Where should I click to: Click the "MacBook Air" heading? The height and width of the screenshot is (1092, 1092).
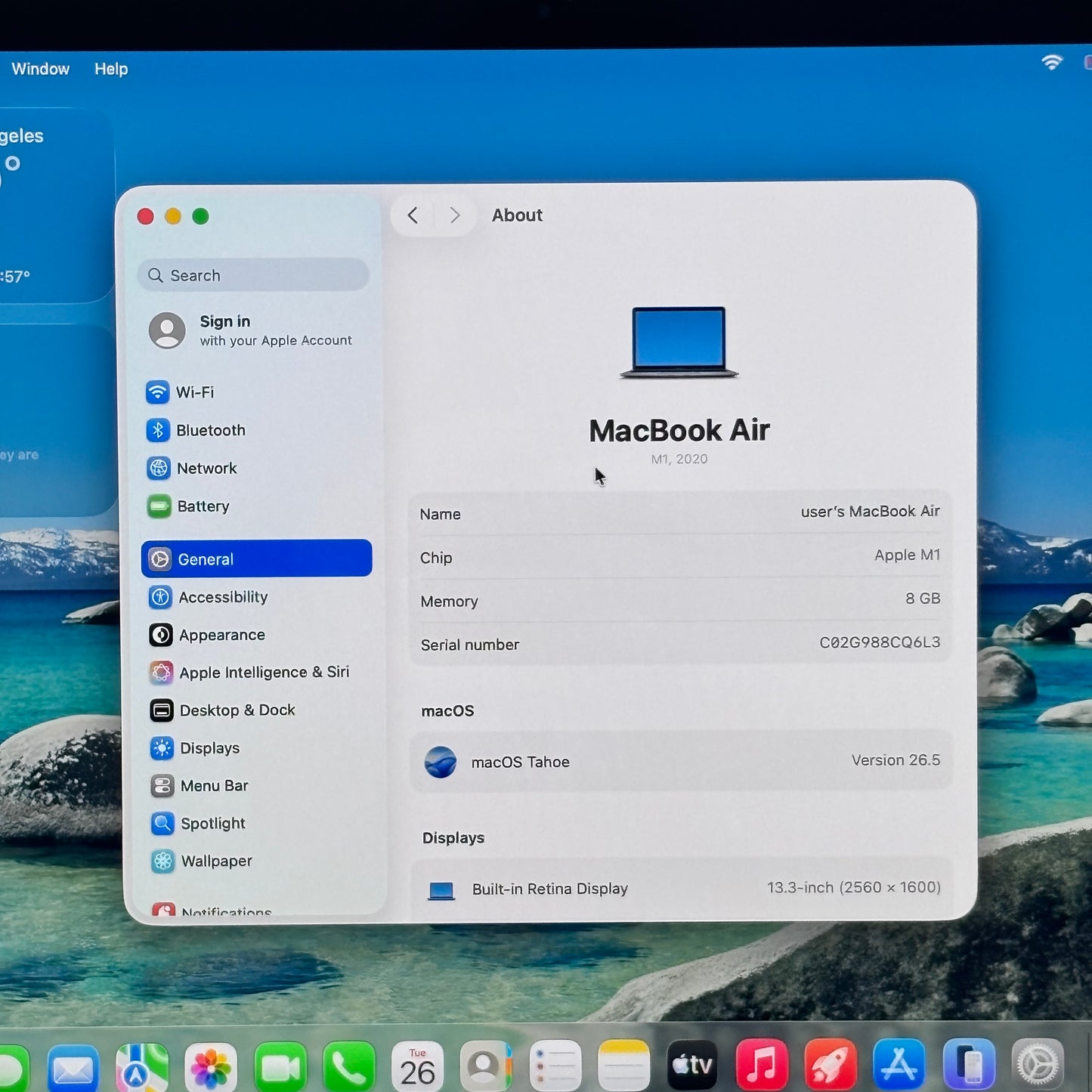click(x=679, y=430)
